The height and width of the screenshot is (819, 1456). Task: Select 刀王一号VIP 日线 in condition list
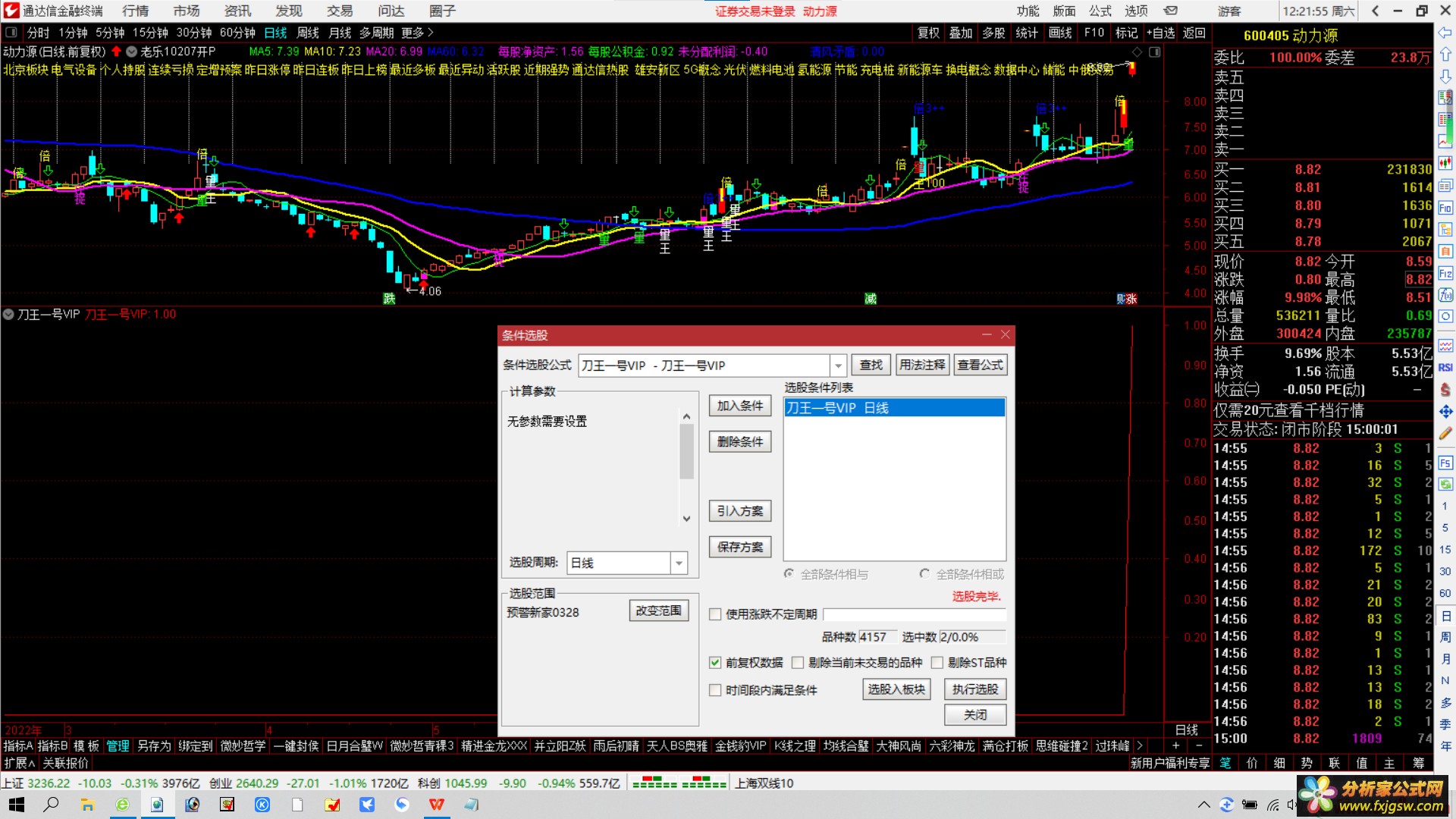pos(894,408)
